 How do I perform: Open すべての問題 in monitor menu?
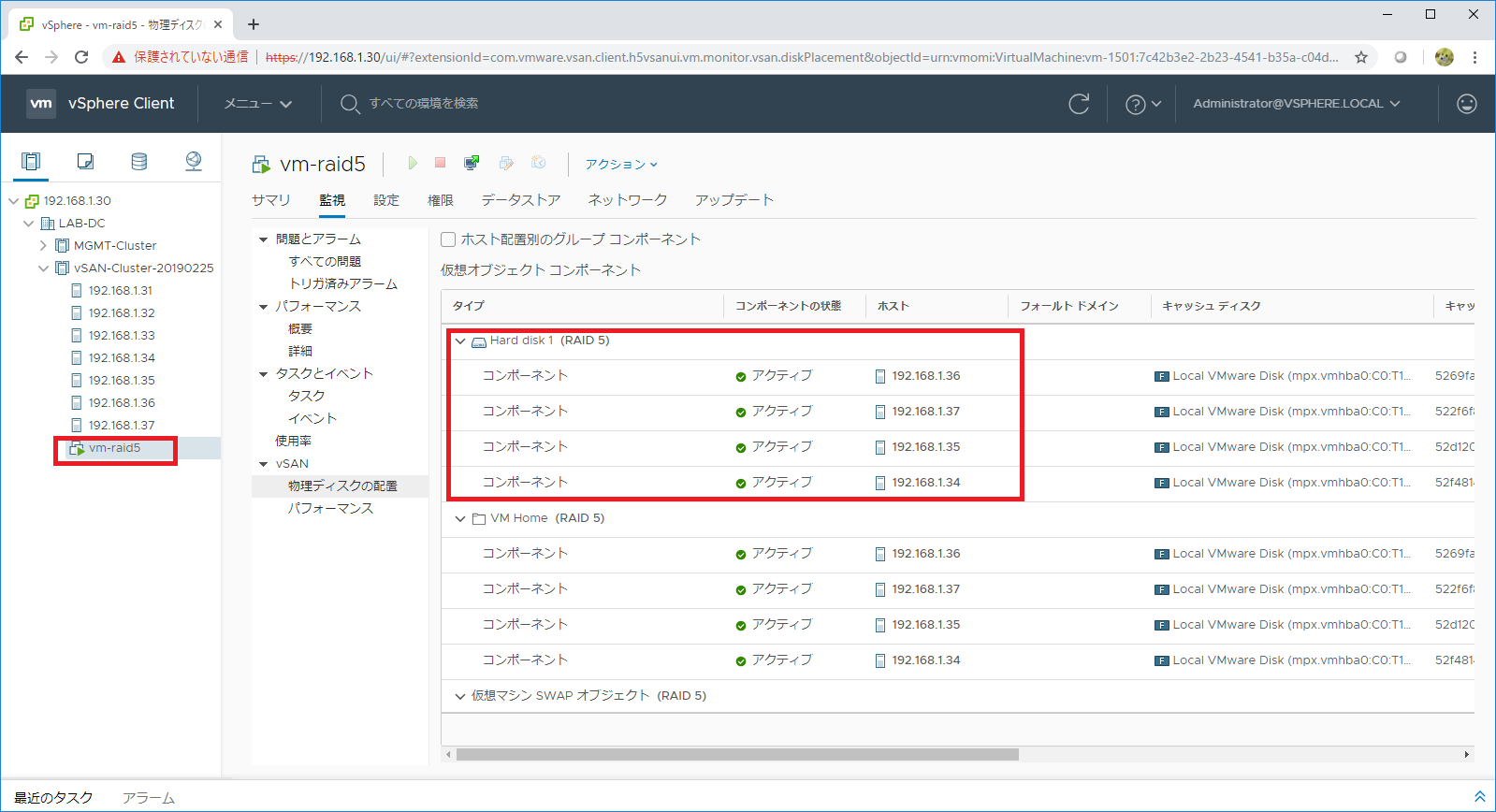pyautogui.click(x=325, y=262)
